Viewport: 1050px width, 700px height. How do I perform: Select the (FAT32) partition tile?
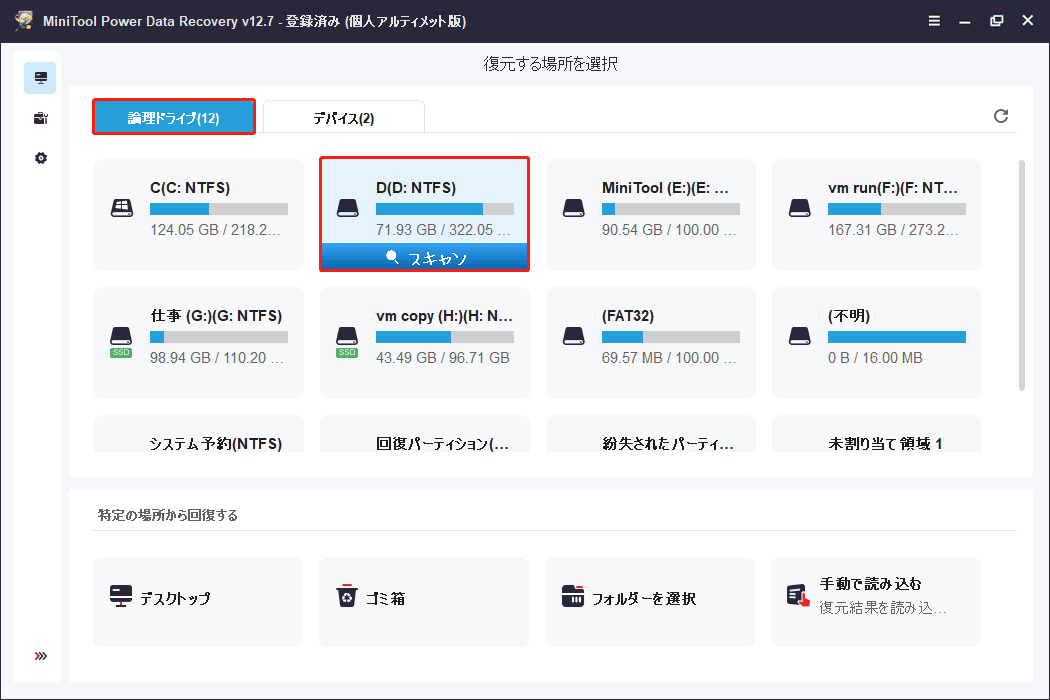tap(650, 343)
